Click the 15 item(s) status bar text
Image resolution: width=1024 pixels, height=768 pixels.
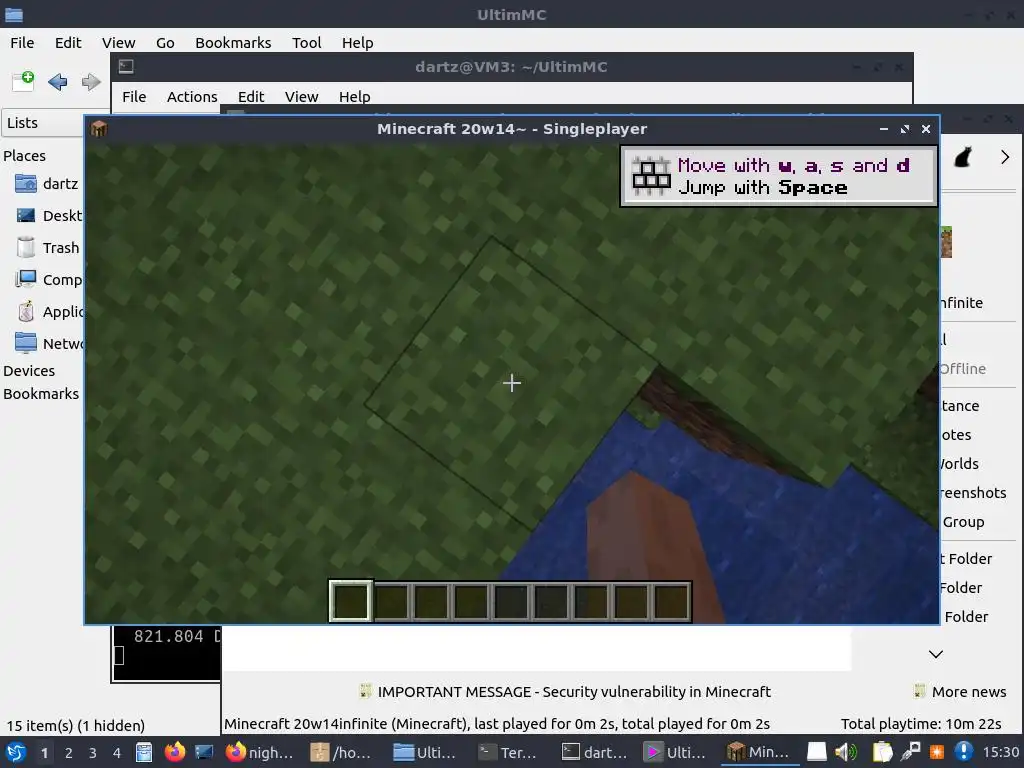pyautogui.click(x=76, y=726)
